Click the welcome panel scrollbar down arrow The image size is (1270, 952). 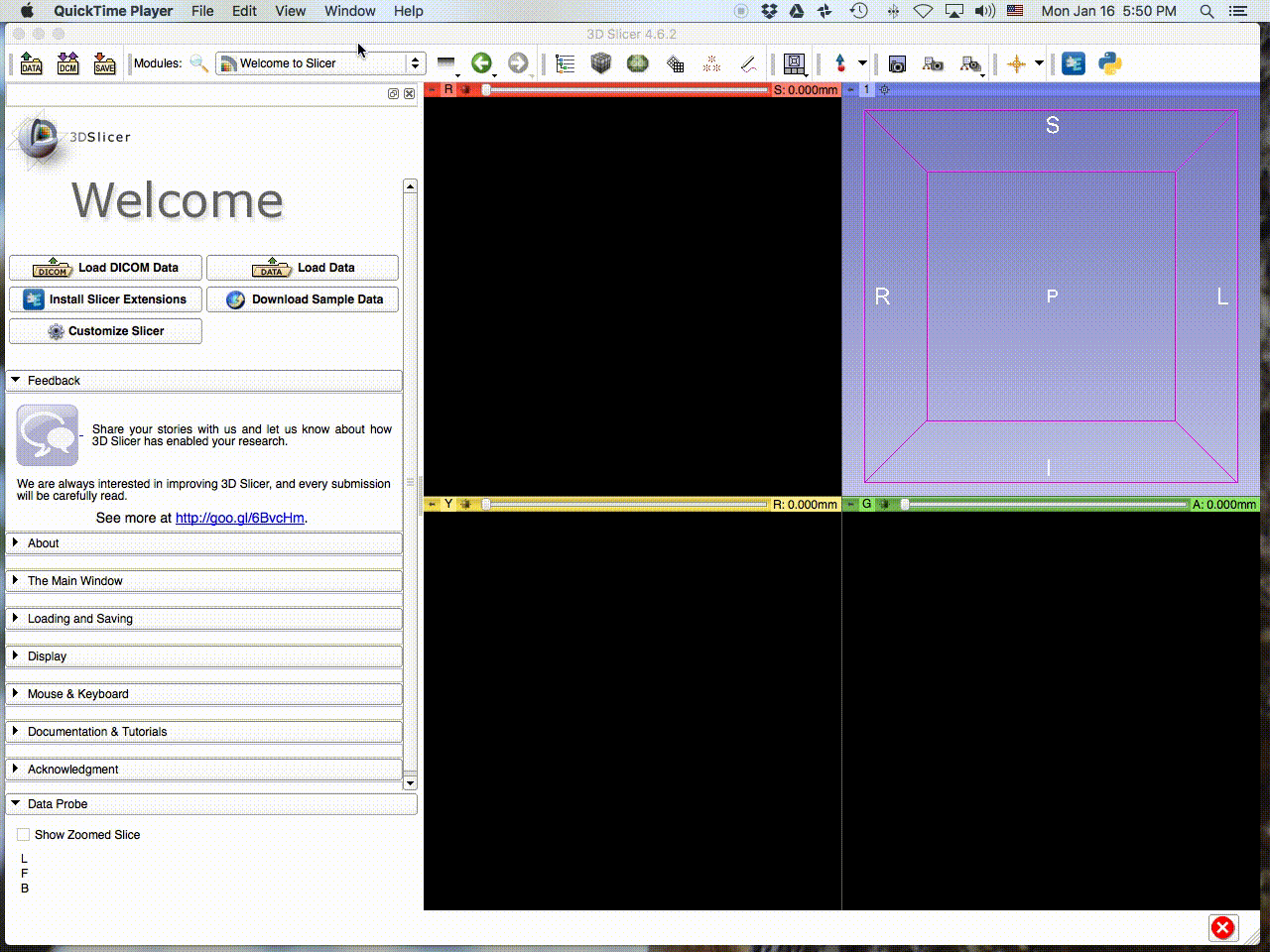pyautogui.click(x=411, y=783)
